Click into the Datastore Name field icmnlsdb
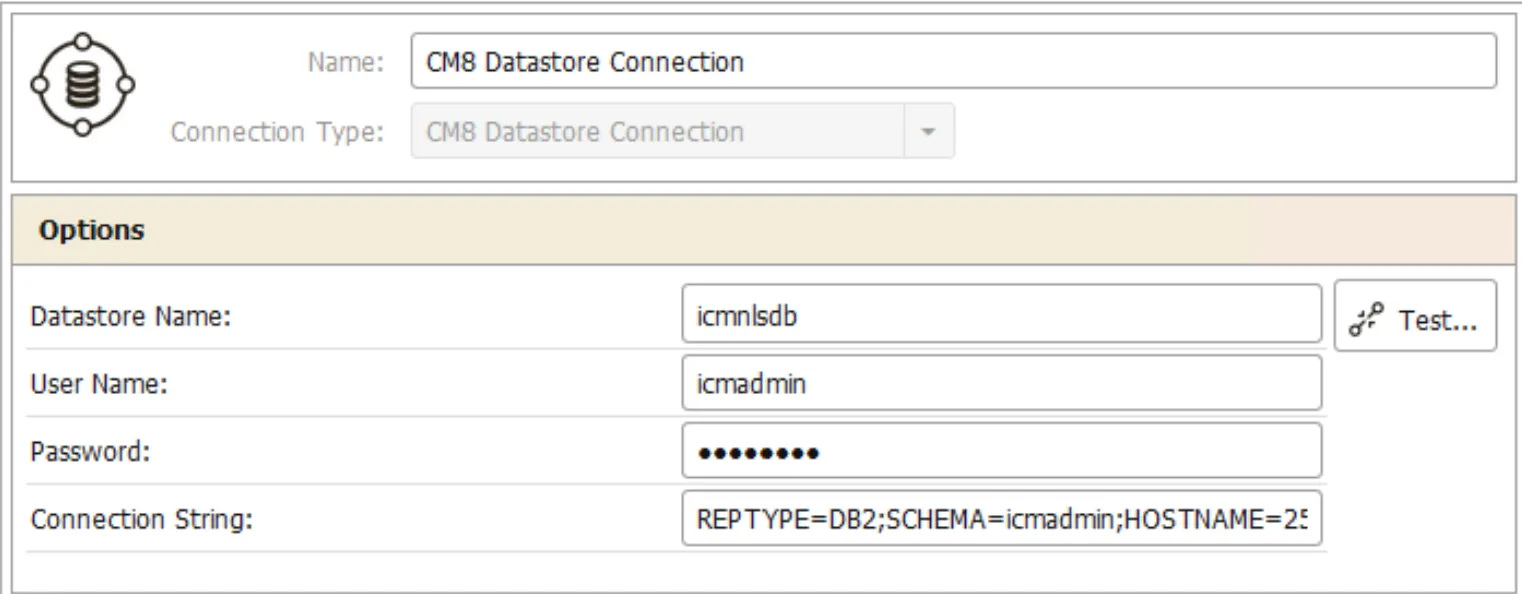 coord(1001,313)
